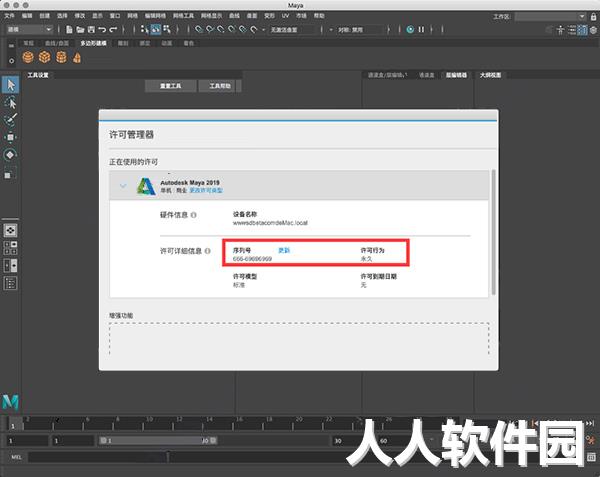Screen dimensions: 600x477
Task: Click the orange cone shelf icon
Action: coord(77,58)
